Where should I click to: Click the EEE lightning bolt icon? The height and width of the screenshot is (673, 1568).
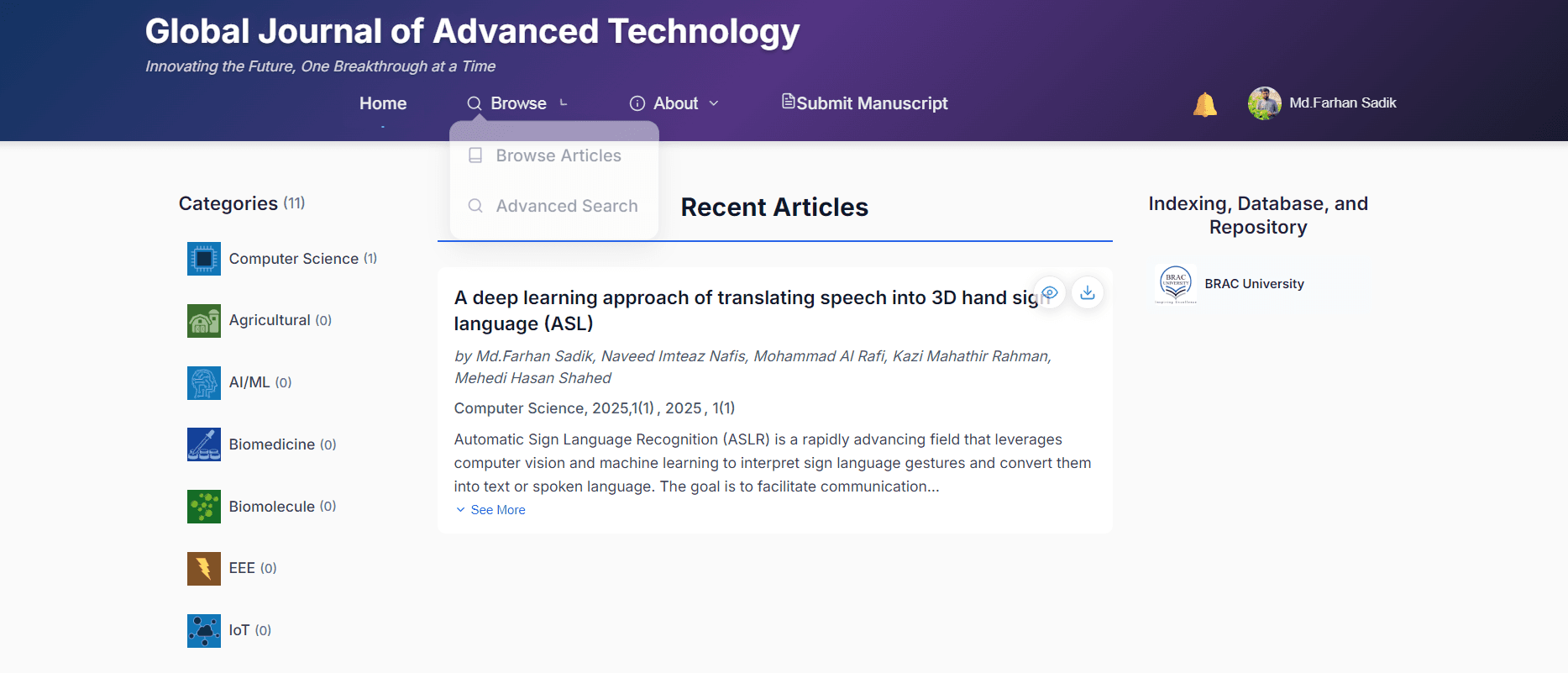[x=204, y=569]
